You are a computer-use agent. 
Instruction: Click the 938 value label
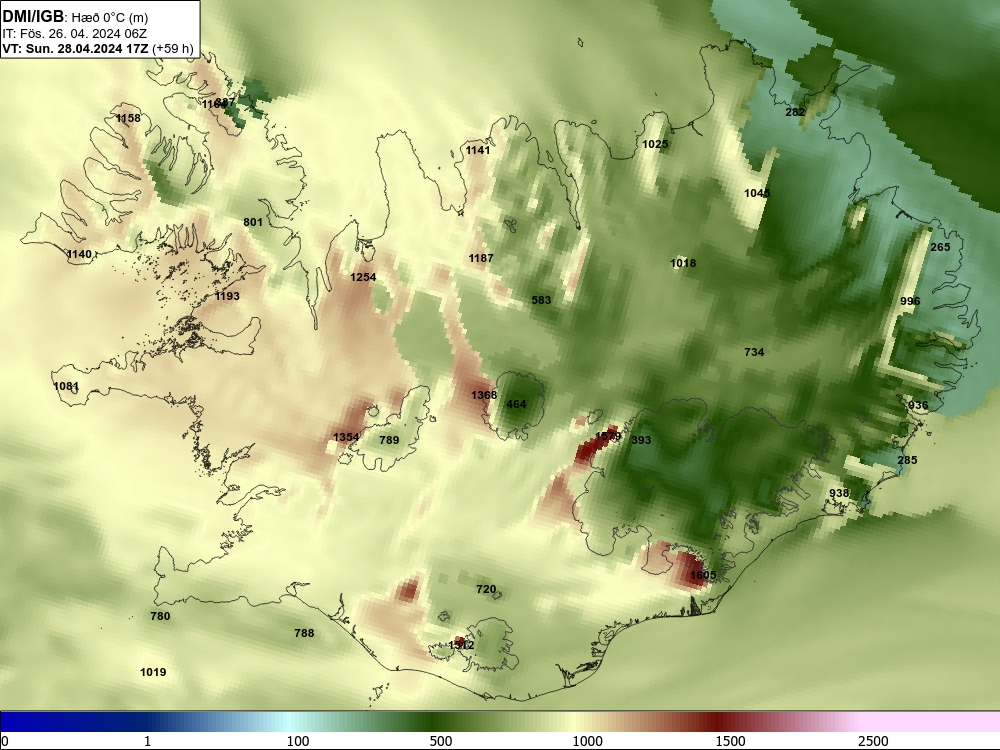(x=839, y=494)
